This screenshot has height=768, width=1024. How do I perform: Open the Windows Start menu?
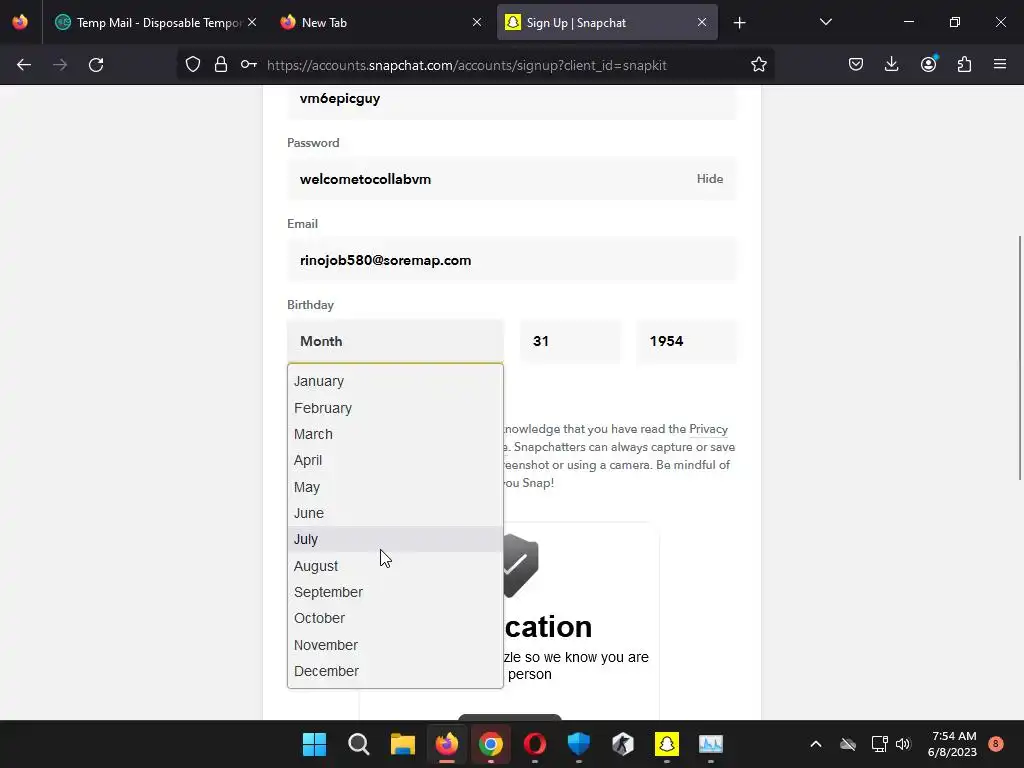pos(314,744)
